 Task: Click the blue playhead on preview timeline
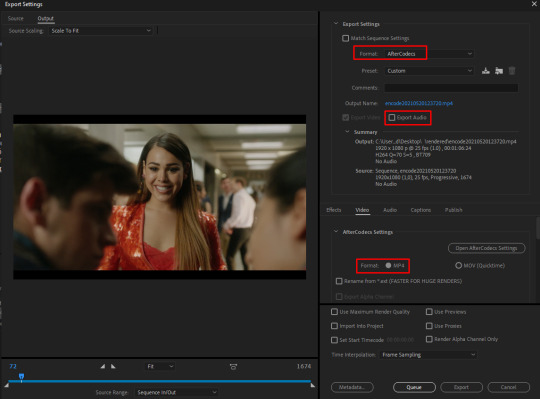tap(21, 377)
